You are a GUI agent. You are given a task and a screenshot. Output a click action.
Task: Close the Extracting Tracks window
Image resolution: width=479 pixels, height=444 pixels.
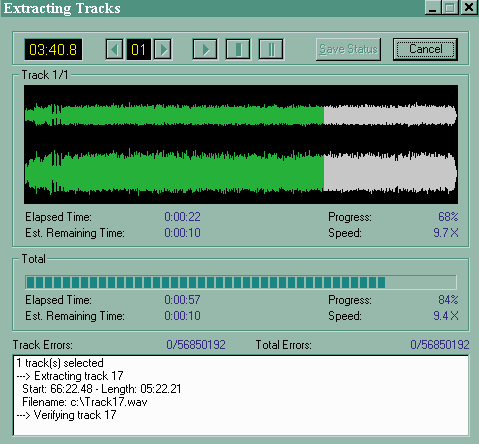pos(469,7)
